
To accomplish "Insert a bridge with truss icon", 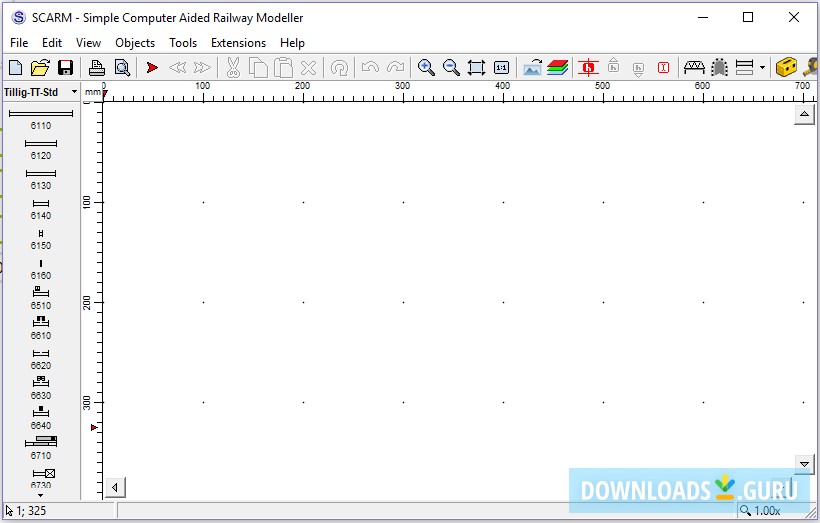I will [x=694, y=67].
